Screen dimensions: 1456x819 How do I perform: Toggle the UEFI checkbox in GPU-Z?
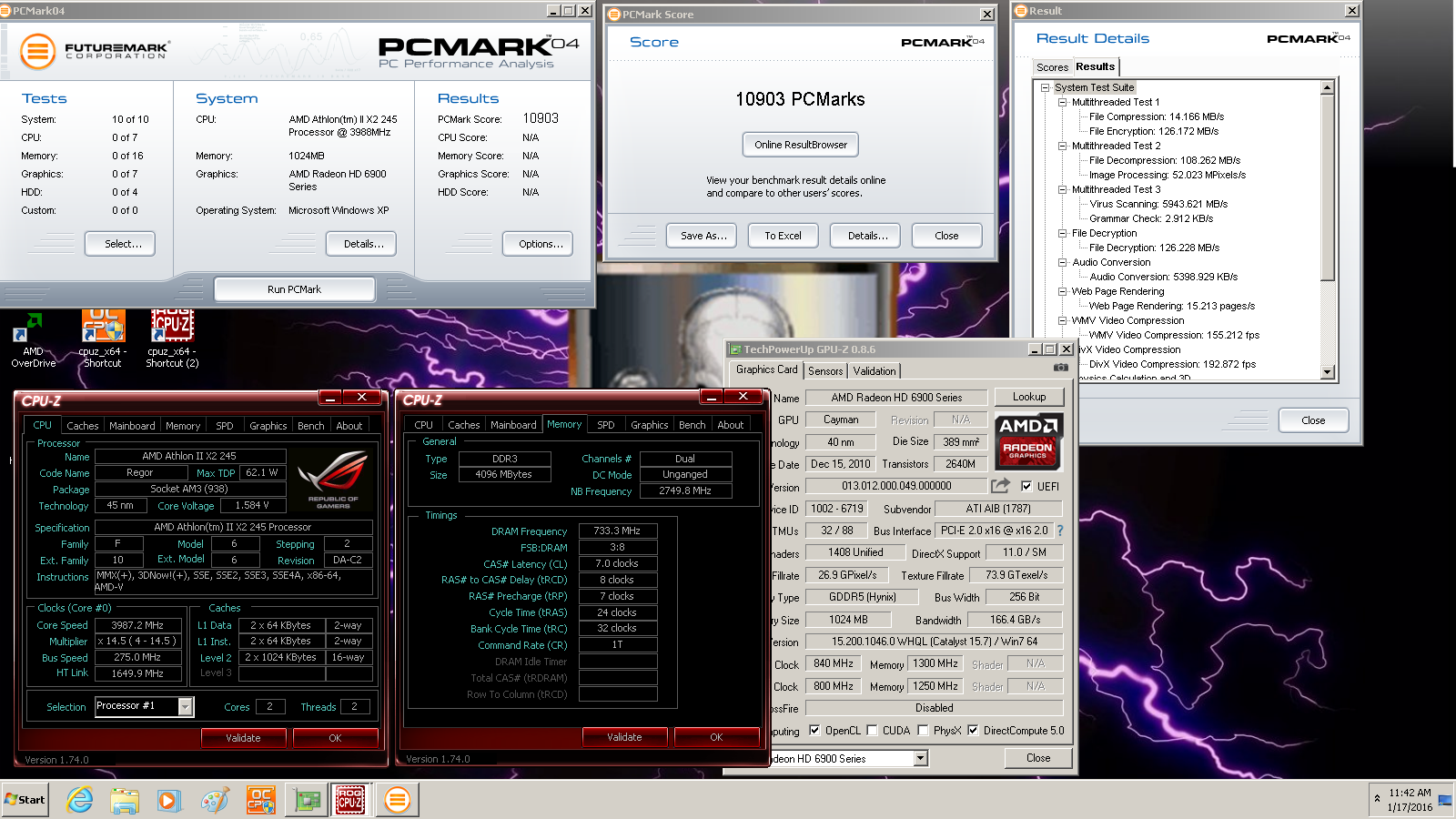[1026, 486]
